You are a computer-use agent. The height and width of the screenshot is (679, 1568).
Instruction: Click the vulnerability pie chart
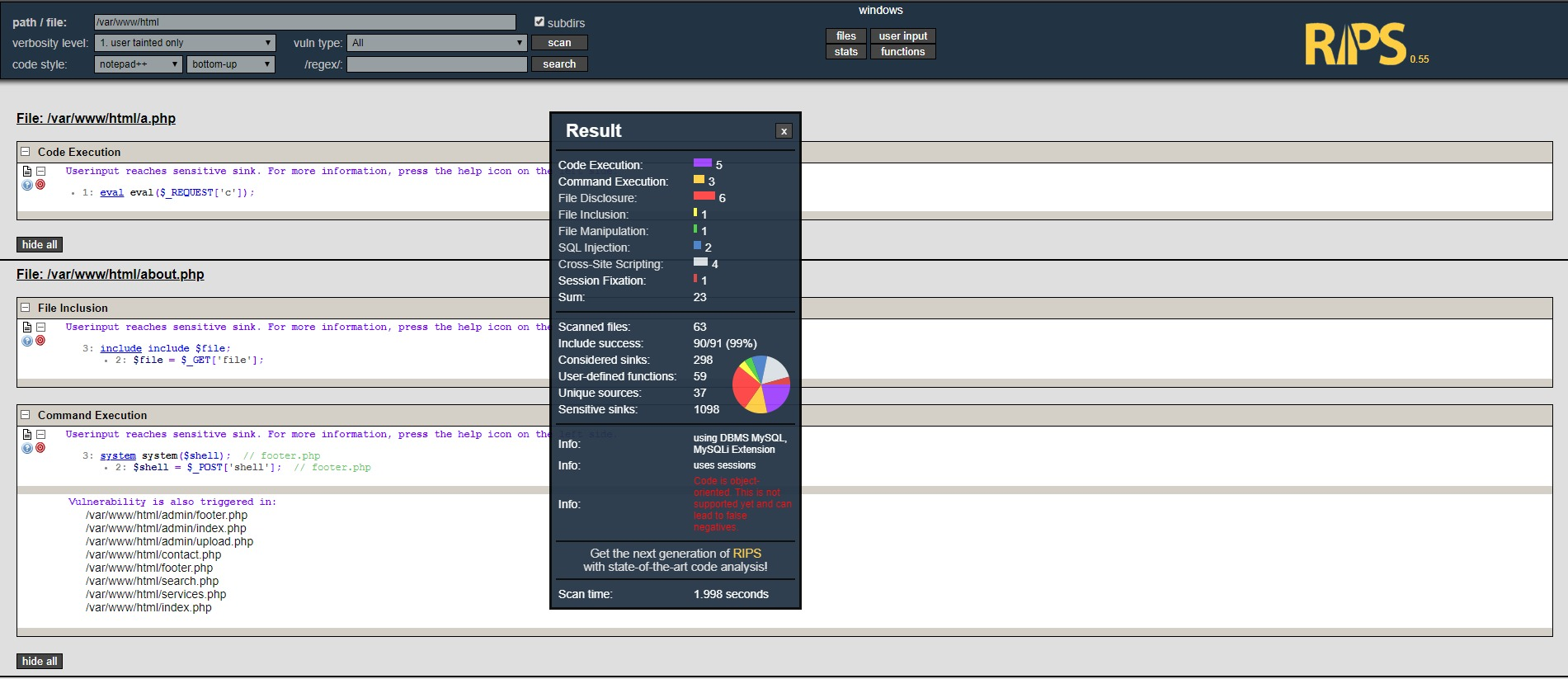pos(761,384)
